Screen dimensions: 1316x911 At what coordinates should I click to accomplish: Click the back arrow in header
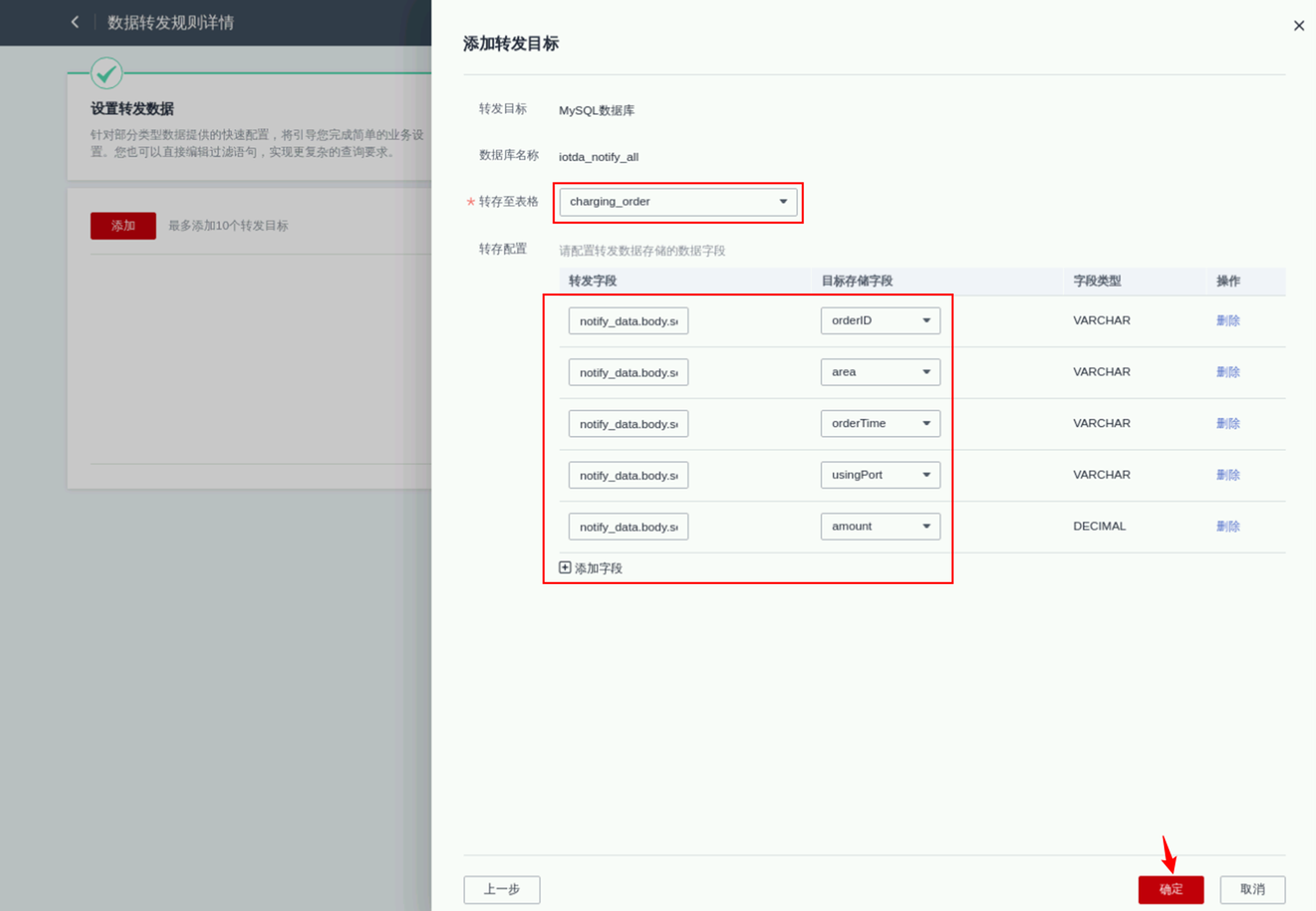pos(75,22)
